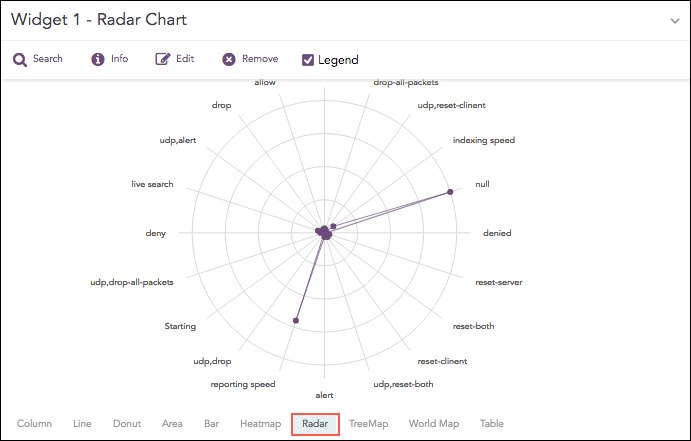The width and height of the screenshot is (691, 441).
Task: Collapse Widget 1 using the chevron
Action: click(675, 20)
